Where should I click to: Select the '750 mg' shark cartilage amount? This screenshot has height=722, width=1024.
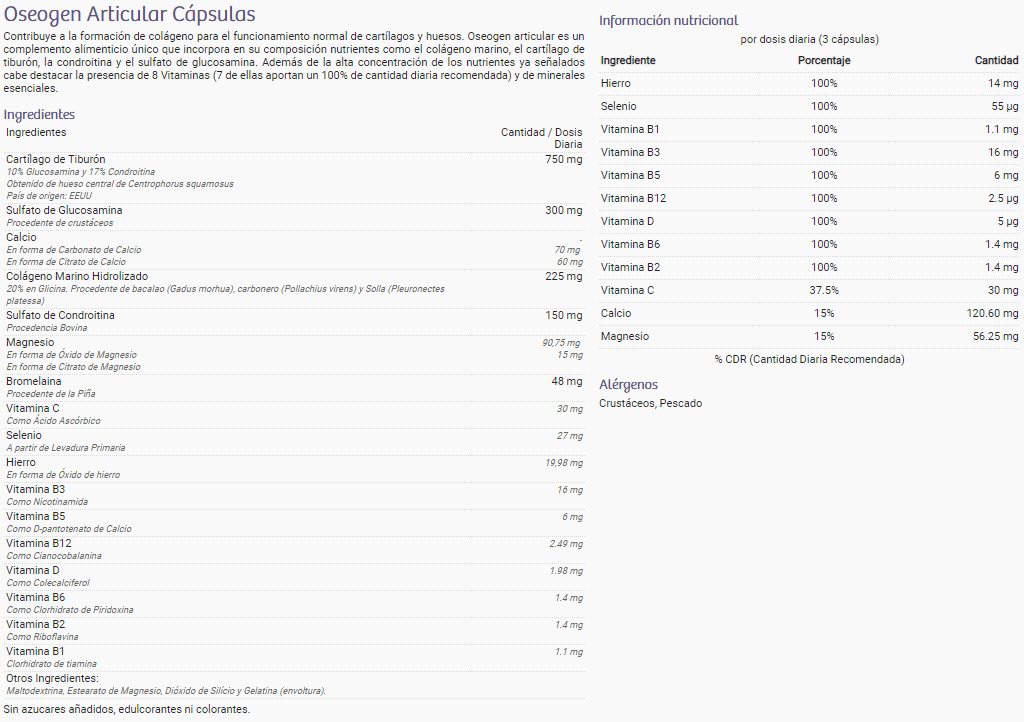(x=564, y=159)
